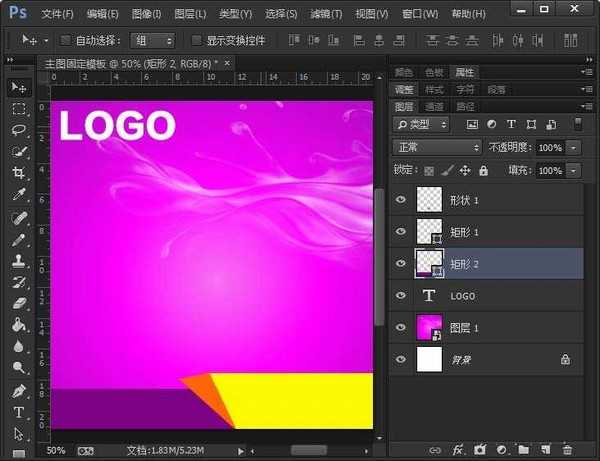Select the Crop tool
600x461 pixels.
coord(18,173)
